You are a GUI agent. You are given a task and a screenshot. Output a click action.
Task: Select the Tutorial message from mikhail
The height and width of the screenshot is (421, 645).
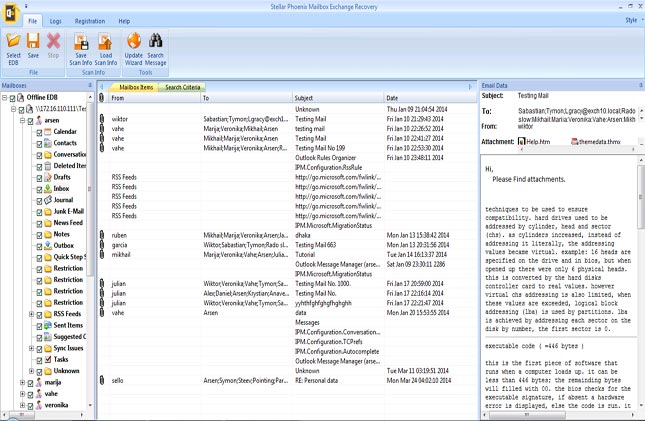[287, 255]
